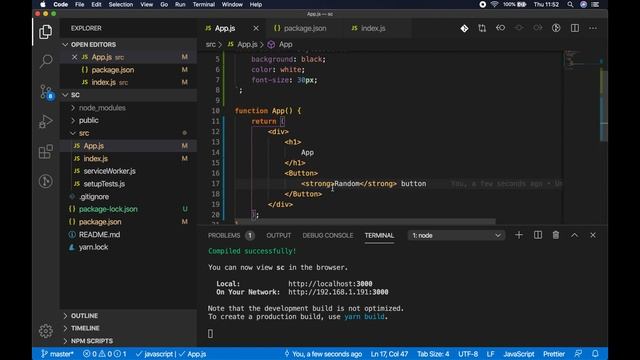The height and width of the screenshot is (360, 640).
Task: Split the editor to the right
Action: tap(575, 28)
